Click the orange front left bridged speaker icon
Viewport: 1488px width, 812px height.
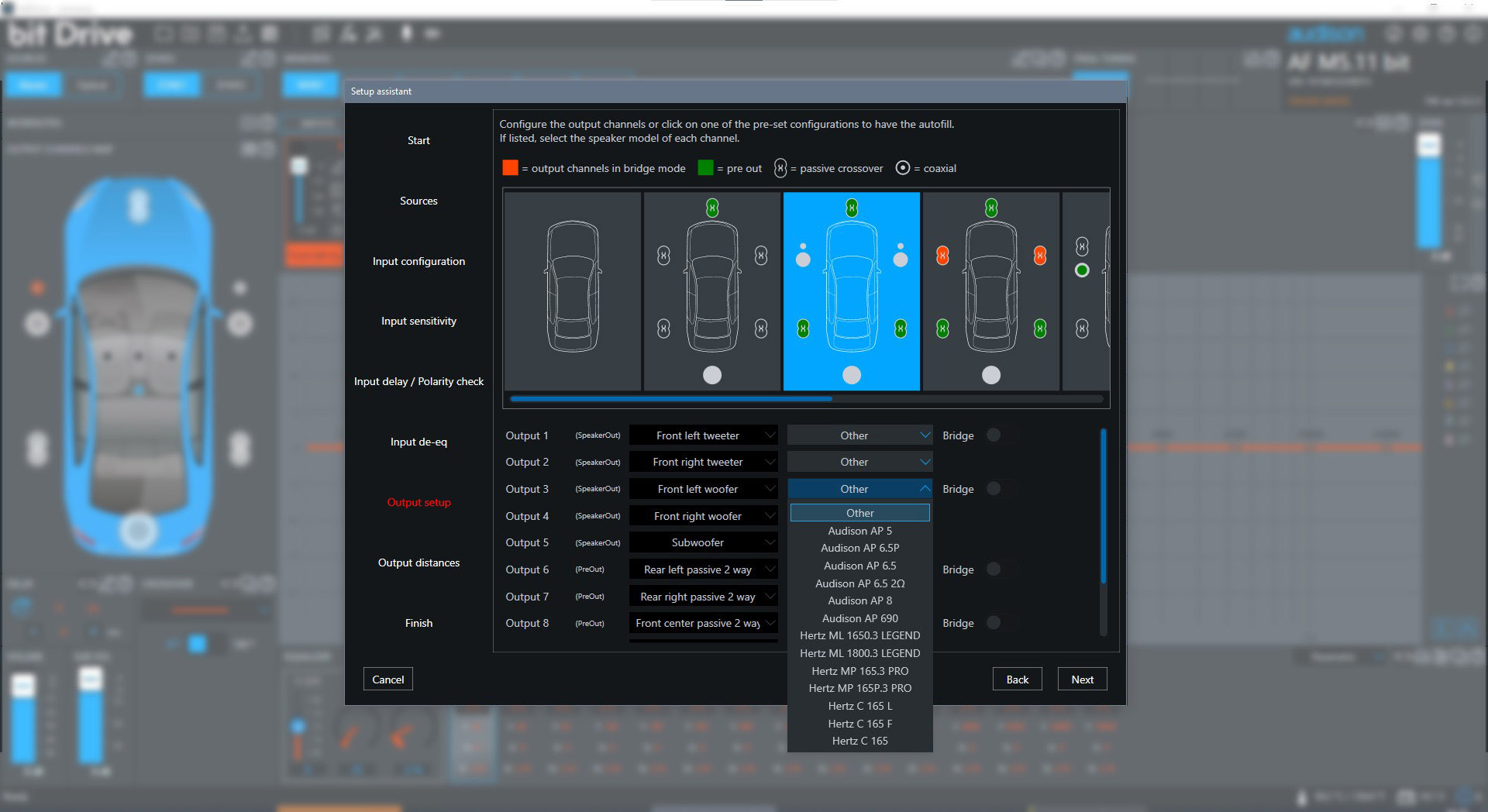pos(942,255)
